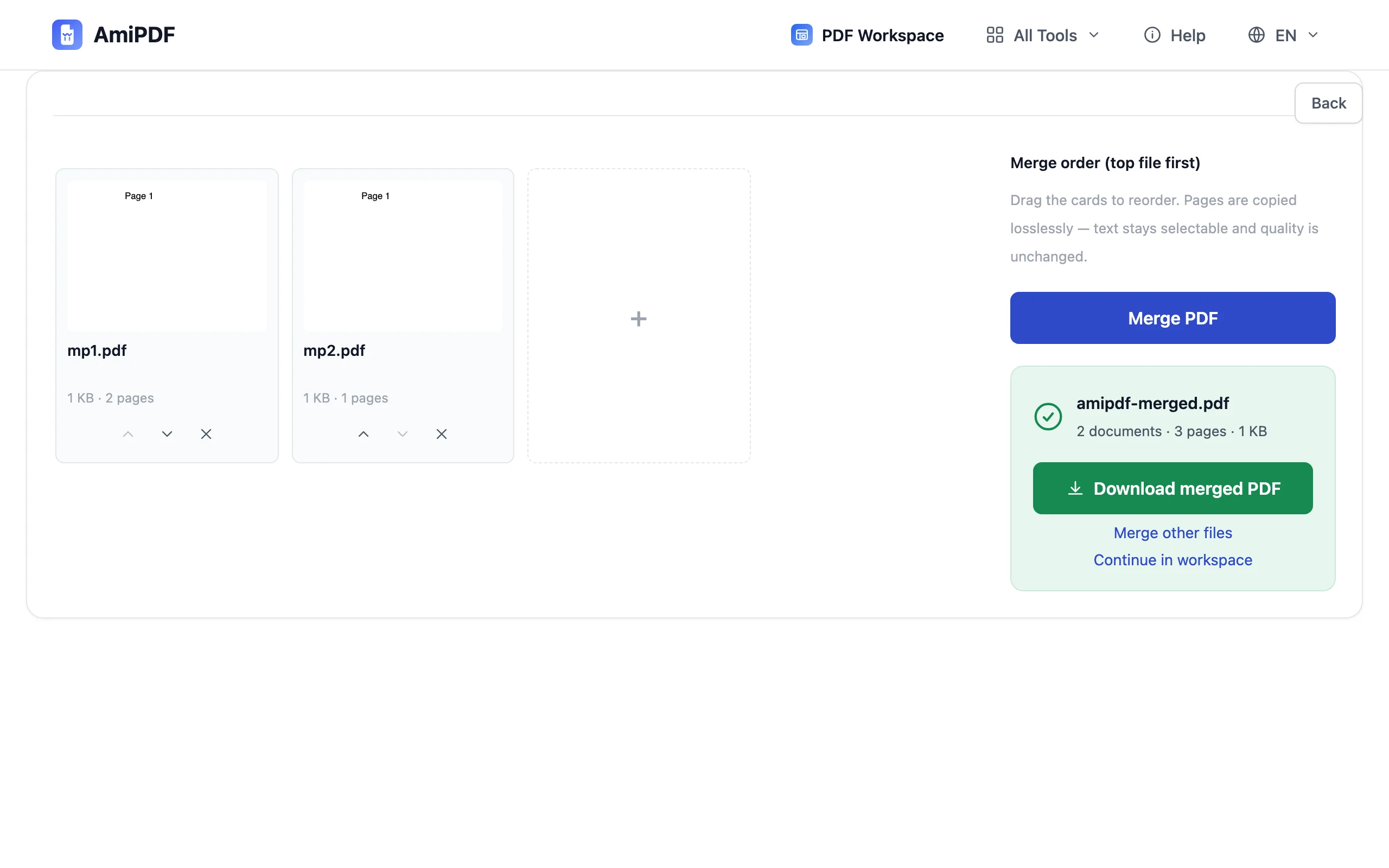The height and width of the screenshot is (868, 1389).
Task: Follow the Continue in workspace link
Action: pyautogui.click(x=1173, y=560)
